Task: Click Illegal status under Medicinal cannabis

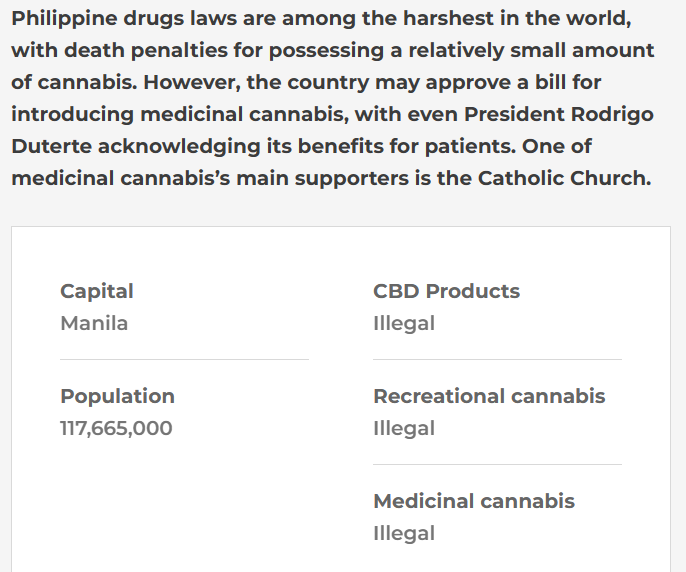Action: click(x=404, y=534)
